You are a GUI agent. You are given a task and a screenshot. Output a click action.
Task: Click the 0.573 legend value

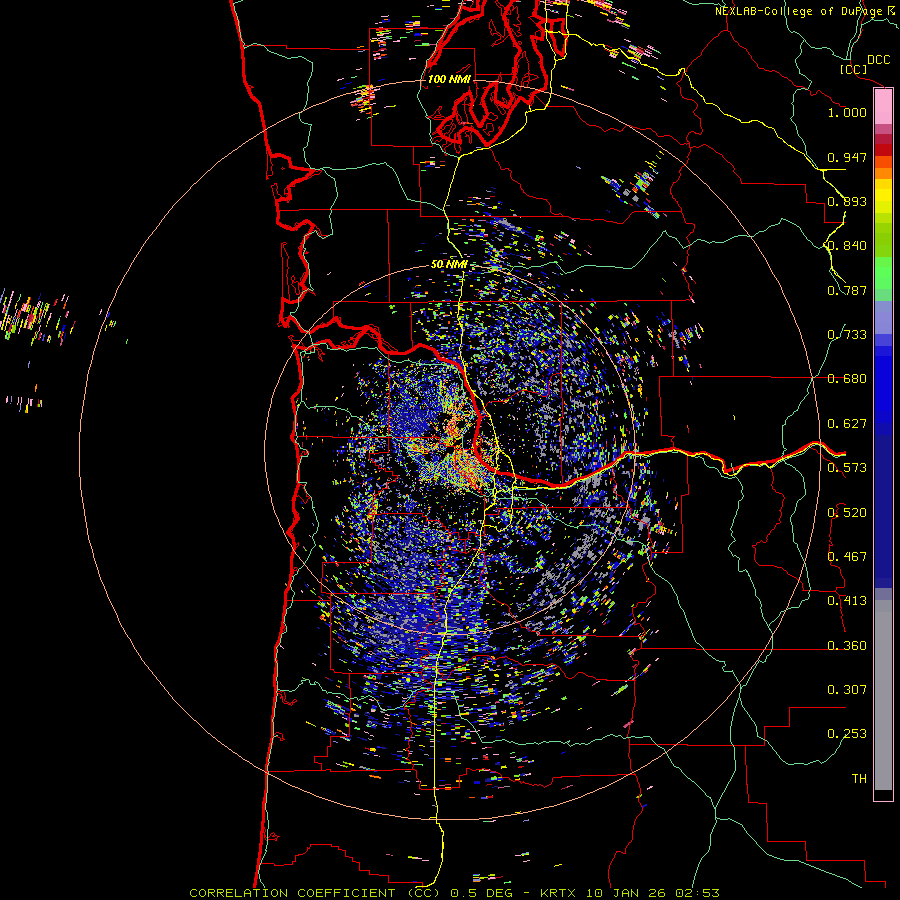tap(847, 468)
